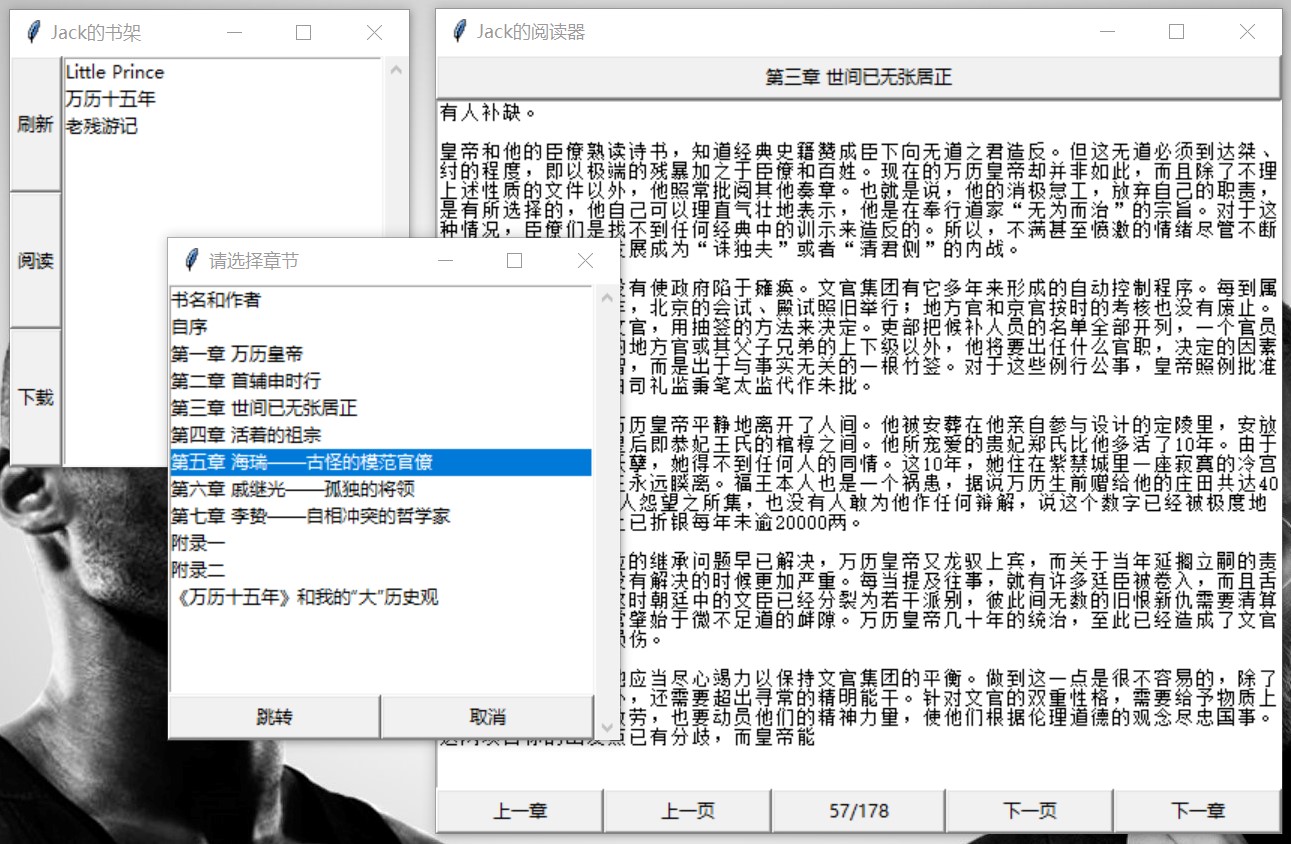The image size is (1291, 844).
Task: Minimize the Jack的书架 window
Action: (235, 33)
